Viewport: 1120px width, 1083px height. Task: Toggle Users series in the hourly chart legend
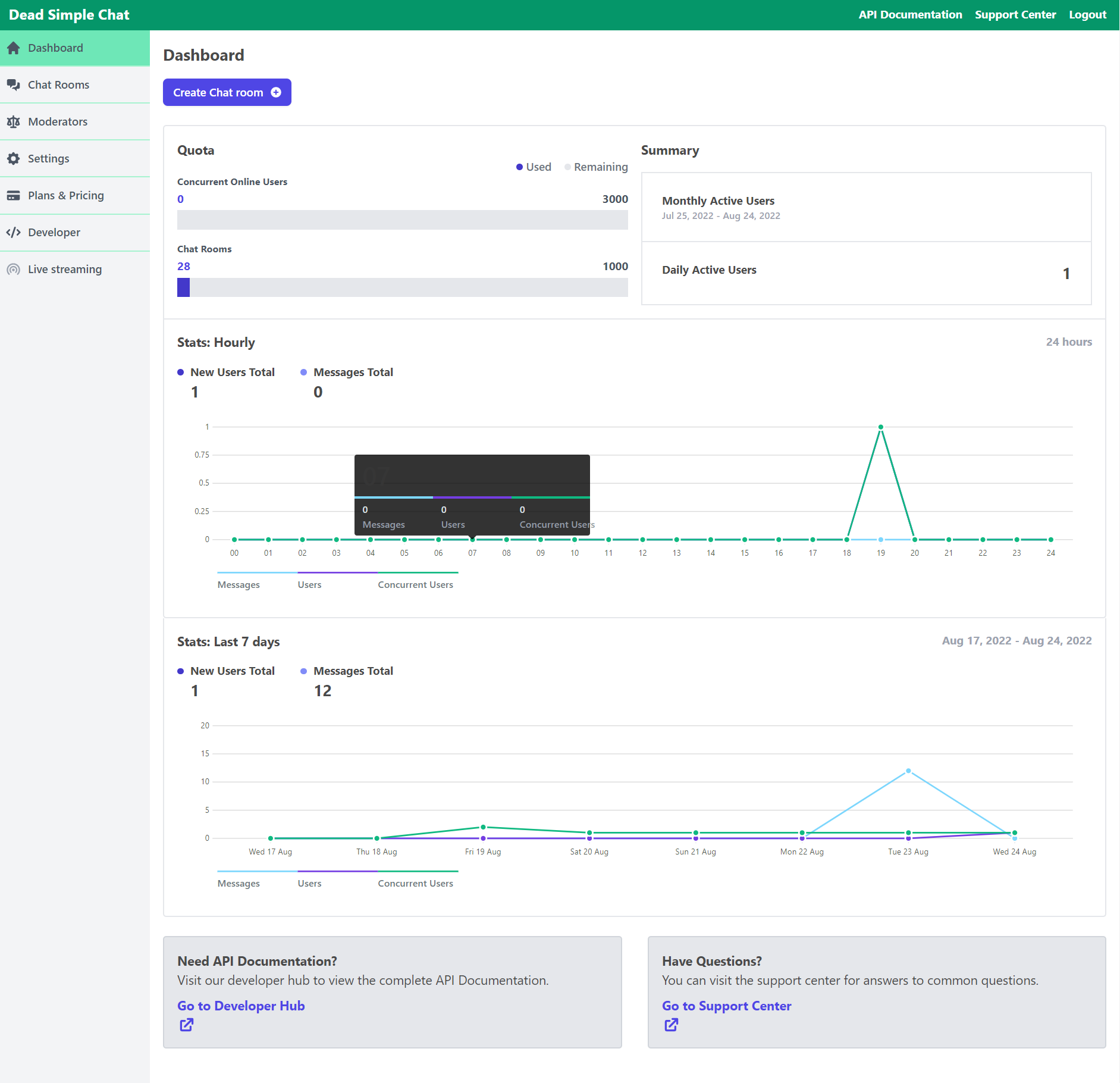click(x=309, y=584)
